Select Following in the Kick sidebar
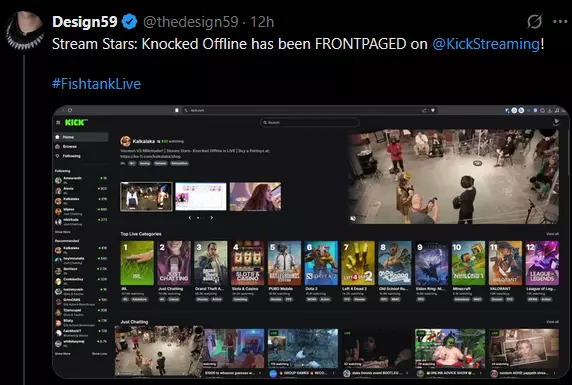This screenshot has height=385, width=572. pos(81,156)
